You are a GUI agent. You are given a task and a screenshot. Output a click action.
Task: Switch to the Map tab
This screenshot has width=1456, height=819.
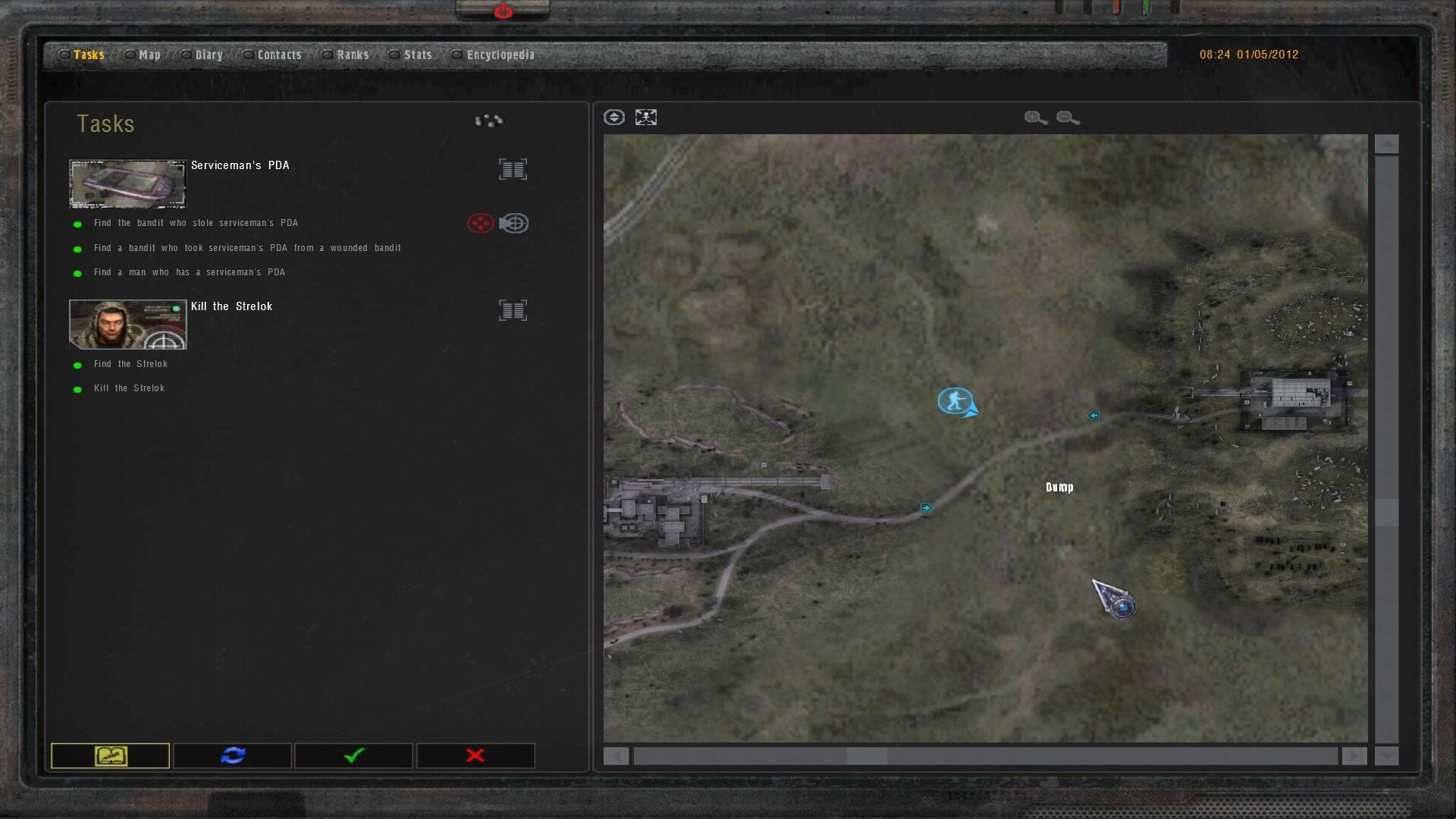coord(149,55)
